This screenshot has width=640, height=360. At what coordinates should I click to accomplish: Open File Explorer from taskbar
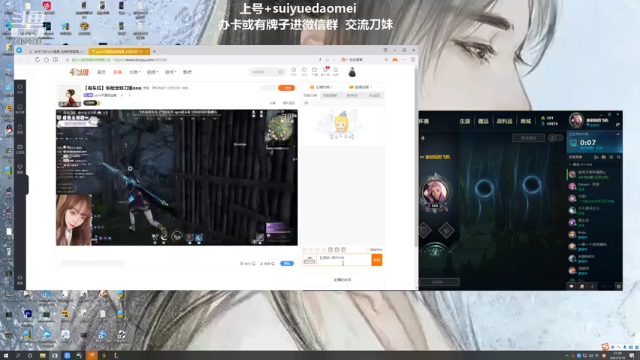pos(42,356)
